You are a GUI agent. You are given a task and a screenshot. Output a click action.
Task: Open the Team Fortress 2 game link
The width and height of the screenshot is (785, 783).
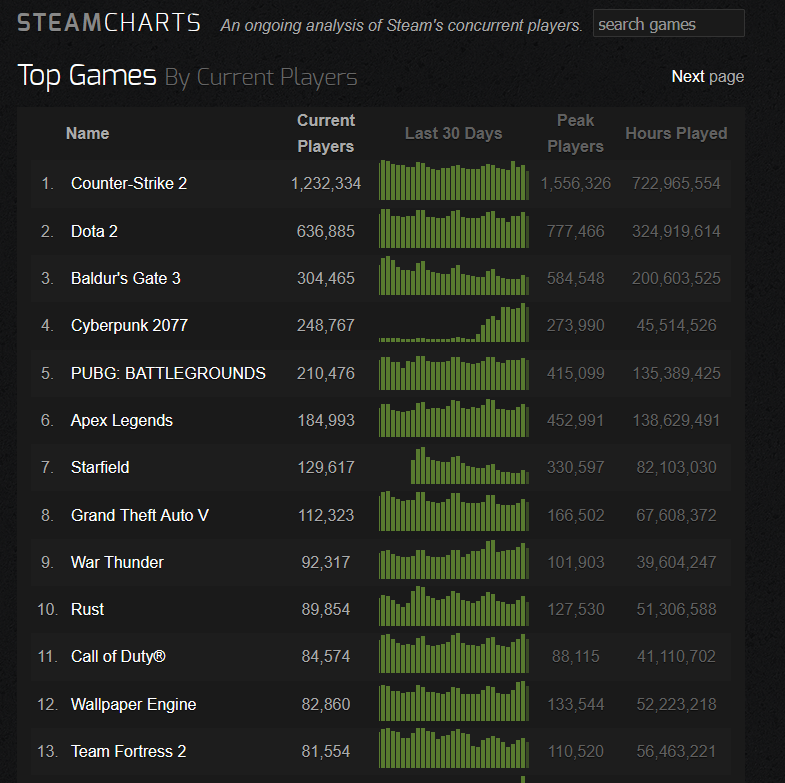point(129,751)
